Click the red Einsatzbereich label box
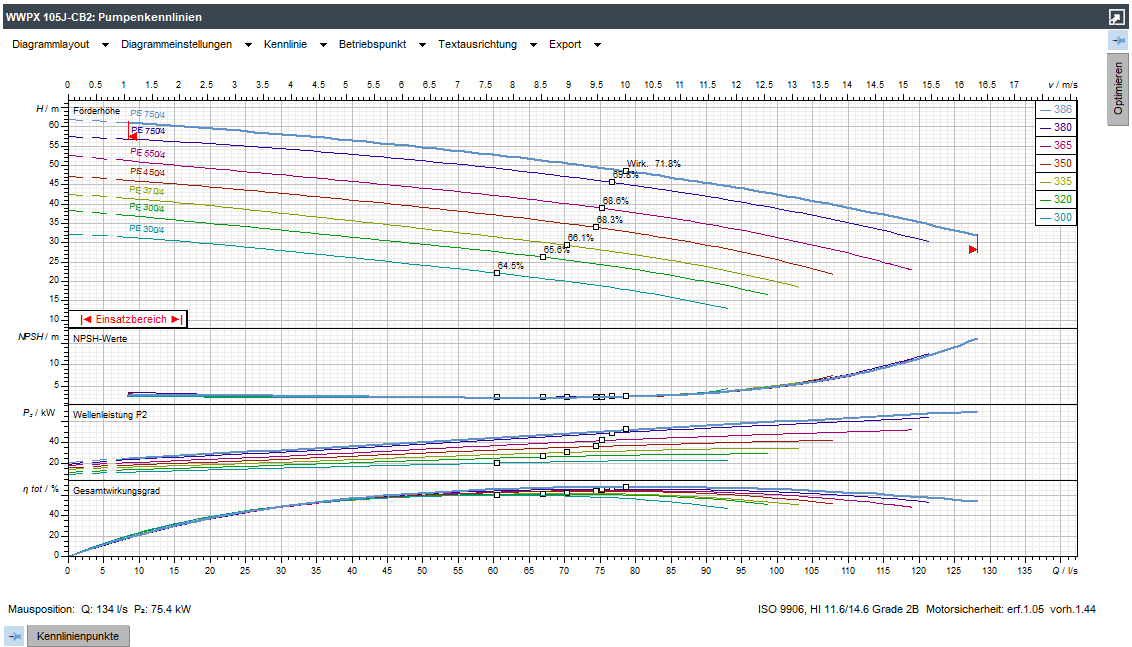1132x647 pixels. coord(131,319)
